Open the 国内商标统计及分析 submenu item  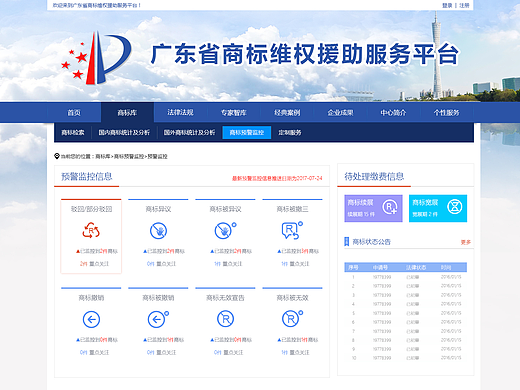124,132
